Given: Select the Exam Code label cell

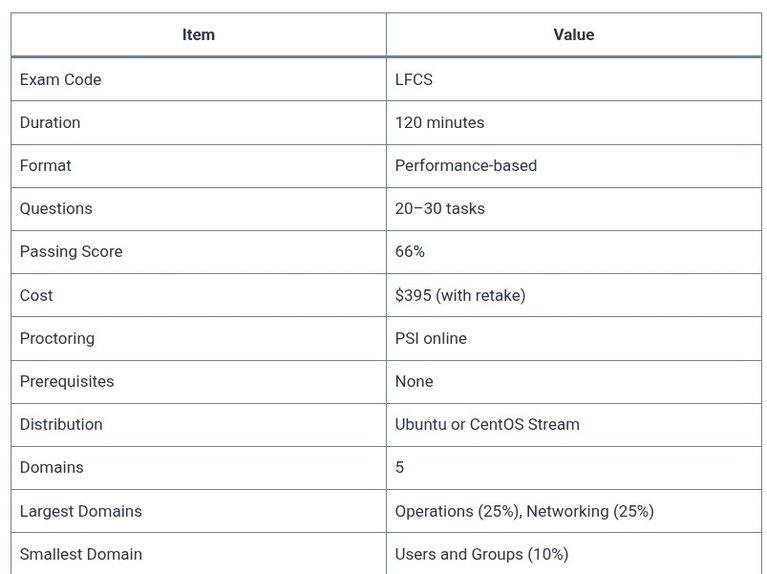Looking at the screenshot, I should 61,79.
